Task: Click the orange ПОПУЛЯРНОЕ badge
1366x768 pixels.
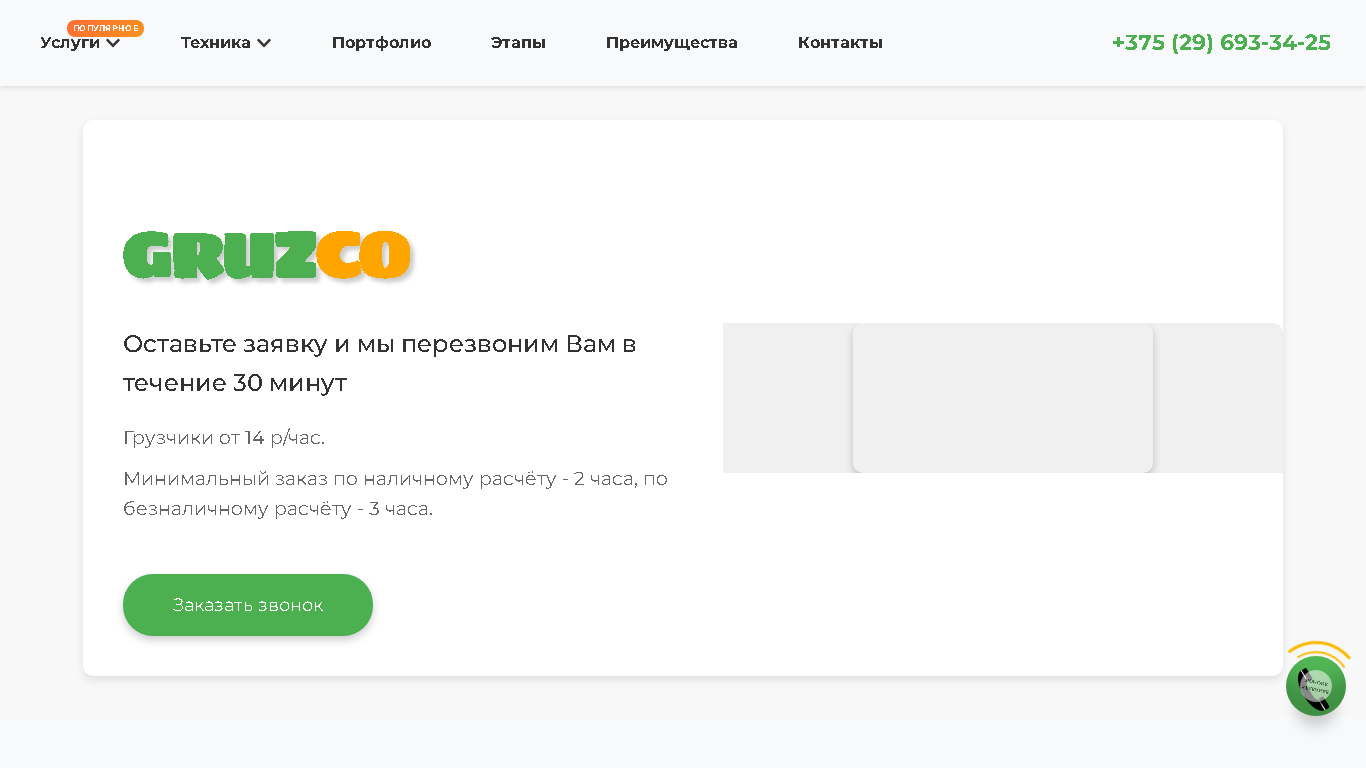Action: (x=106, y=28)
